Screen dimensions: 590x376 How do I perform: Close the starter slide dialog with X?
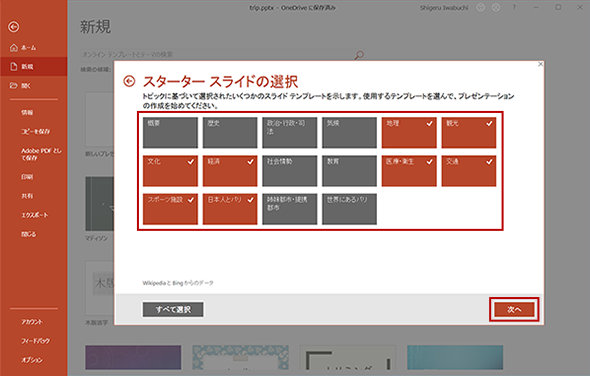(540, 64)
